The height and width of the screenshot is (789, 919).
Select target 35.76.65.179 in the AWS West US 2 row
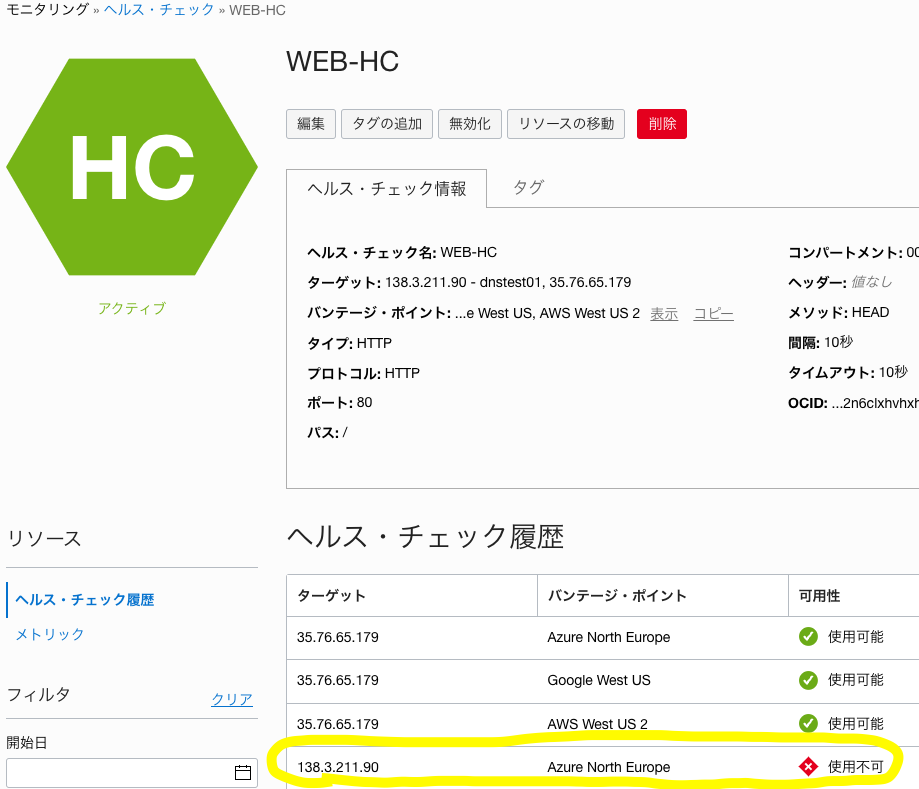338,724
